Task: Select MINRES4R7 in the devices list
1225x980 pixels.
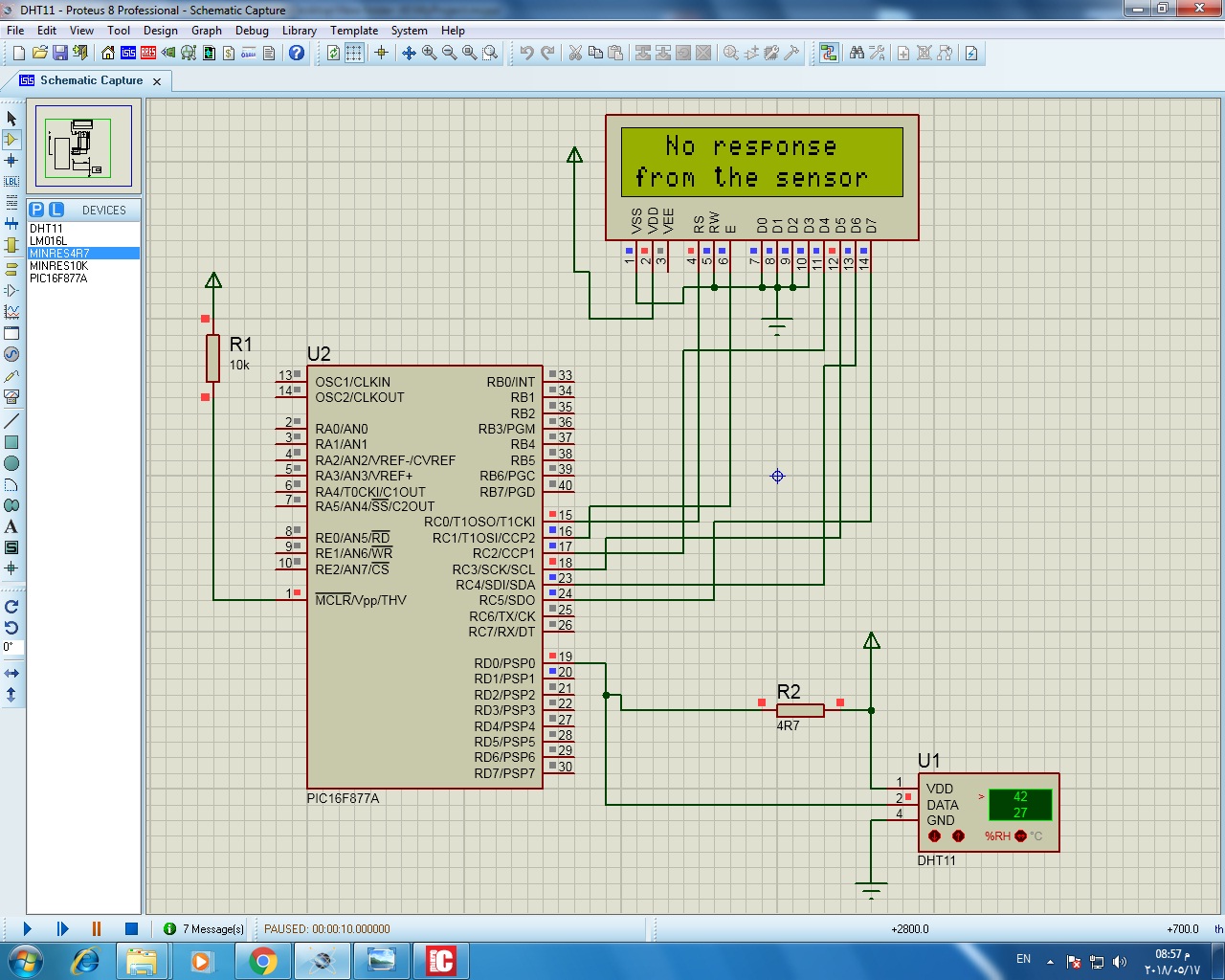Action: point(83,253)
